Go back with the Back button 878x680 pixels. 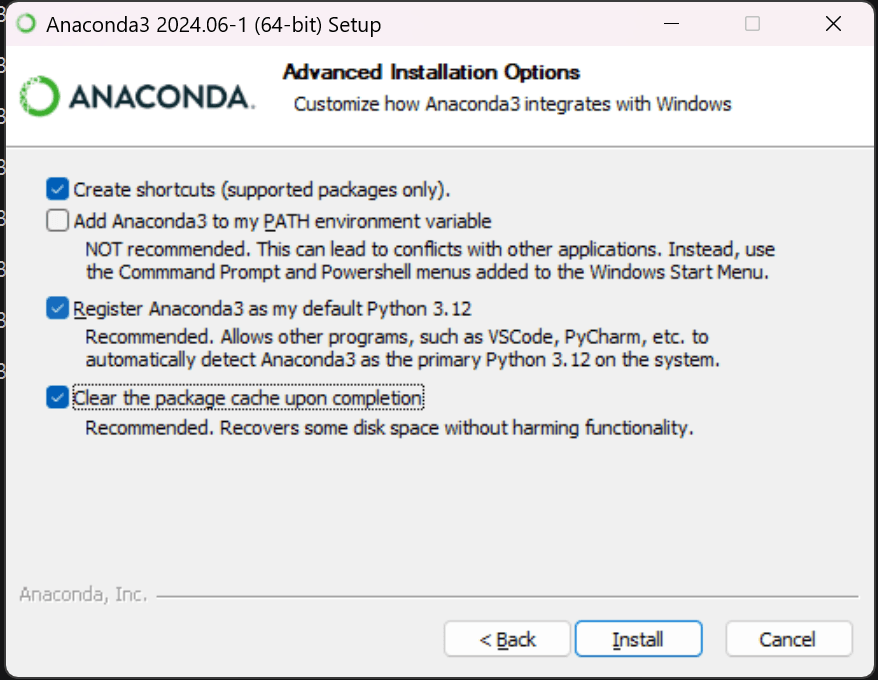(507, 639)
